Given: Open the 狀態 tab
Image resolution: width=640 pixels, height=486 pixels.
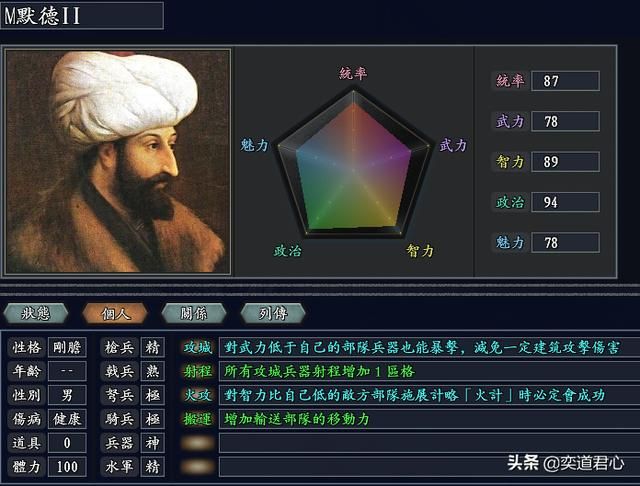Looking at the screenshot, I should (x=36, y=313).
